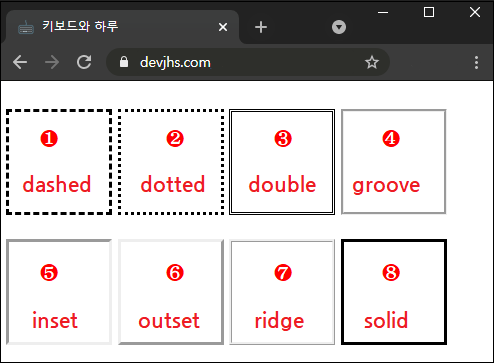The height and width of the screenshot is (363, 494).
Task: Click the red circled number ❻
Action: pyautogui.click(x=175, y=272)
